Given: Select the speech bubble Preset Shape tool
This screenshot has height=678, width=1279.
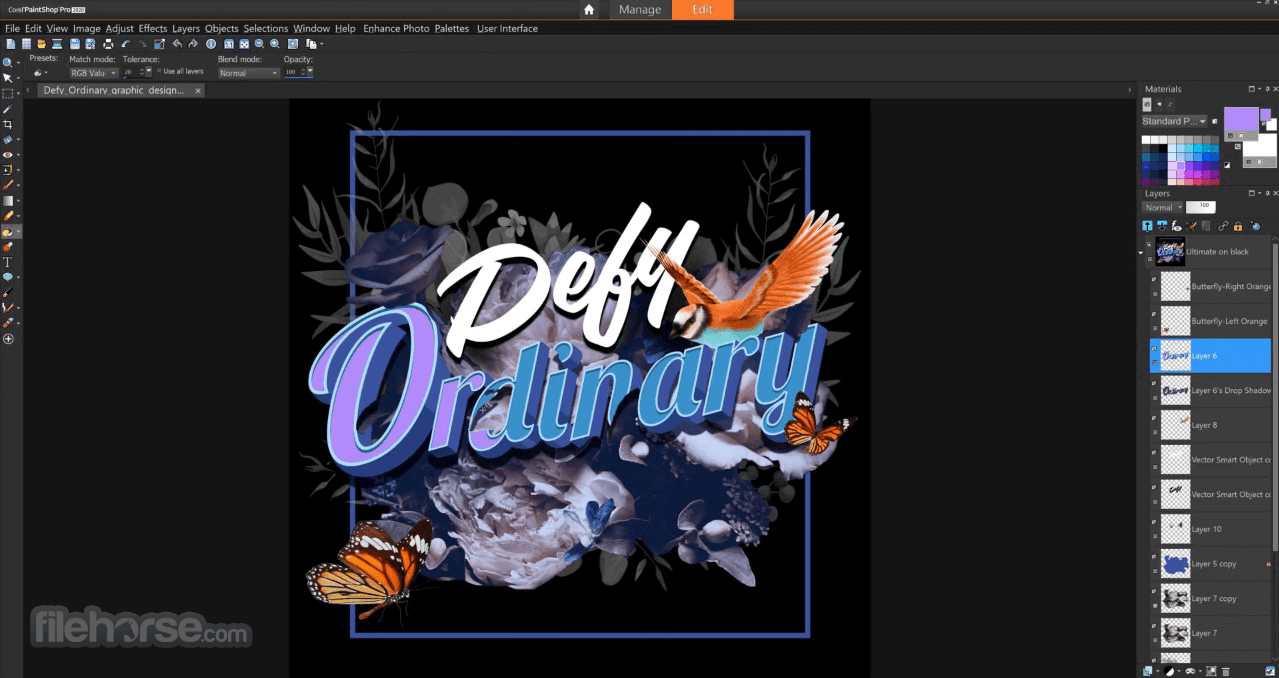Looking at the screenshot, I should pos(7,277).
